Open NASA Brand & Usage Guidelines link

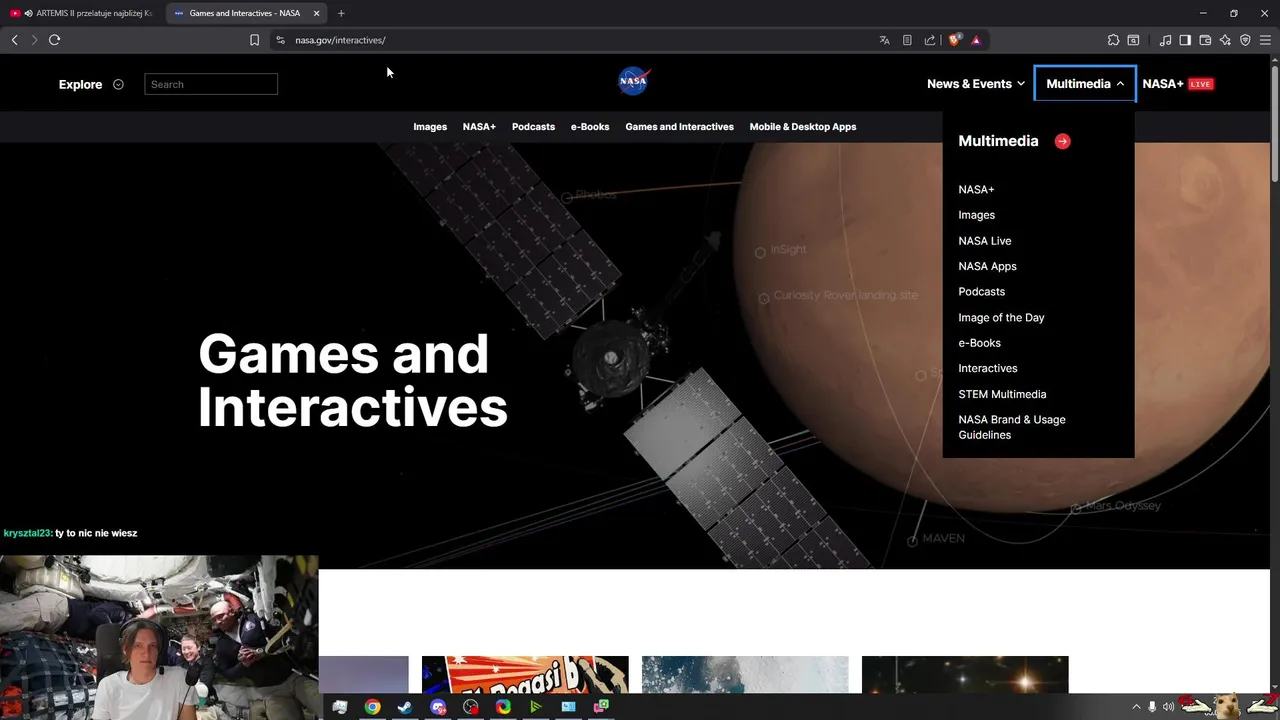point(1012,427)
